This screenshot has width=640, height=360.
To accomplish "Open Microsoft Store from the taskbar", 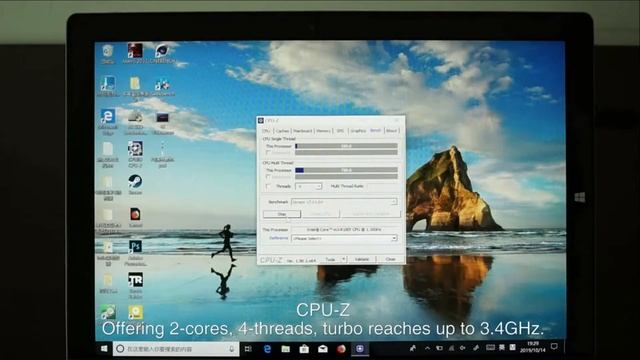I will pos(304,349).
